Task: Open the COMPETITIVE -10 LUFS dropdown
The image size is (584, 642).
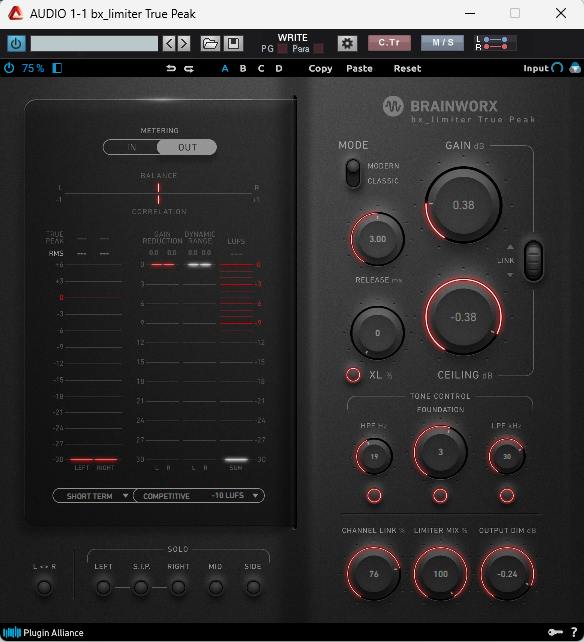Action: [x=199, y=496]
